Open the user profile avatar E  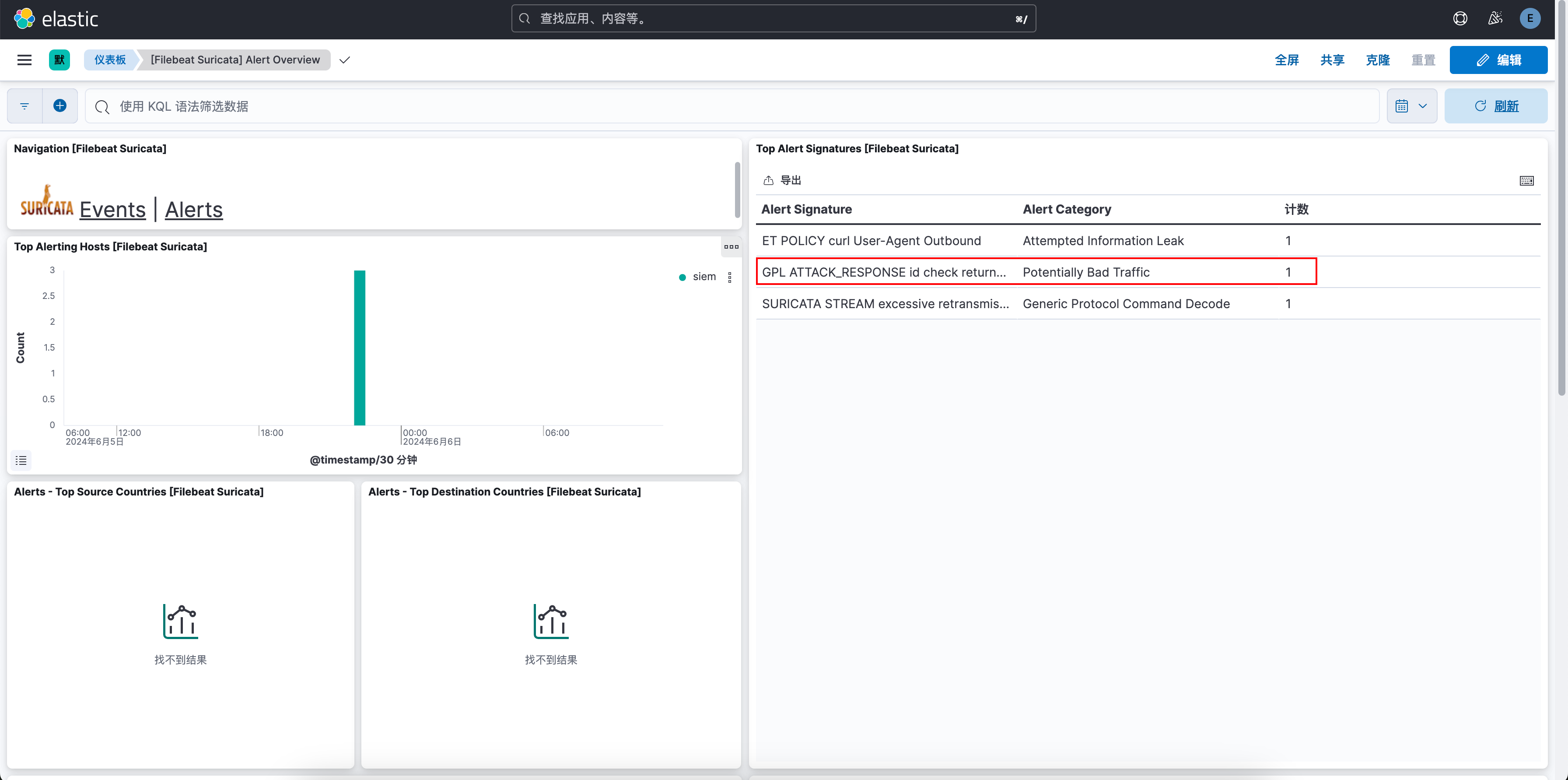(1529, 19)
